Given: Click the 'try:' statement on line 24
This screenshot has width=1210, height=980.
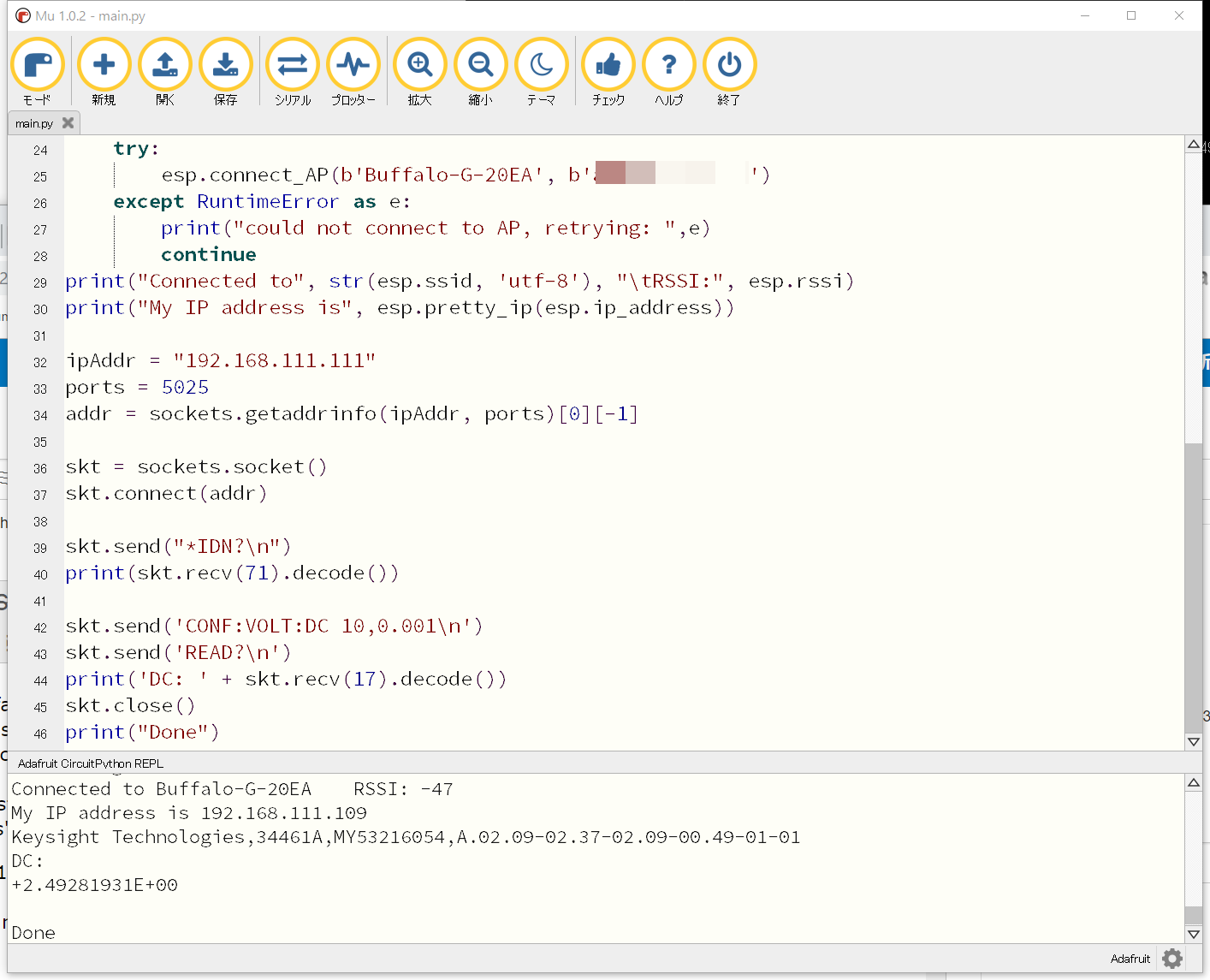Looking at the screenshot, I should 137,149.
